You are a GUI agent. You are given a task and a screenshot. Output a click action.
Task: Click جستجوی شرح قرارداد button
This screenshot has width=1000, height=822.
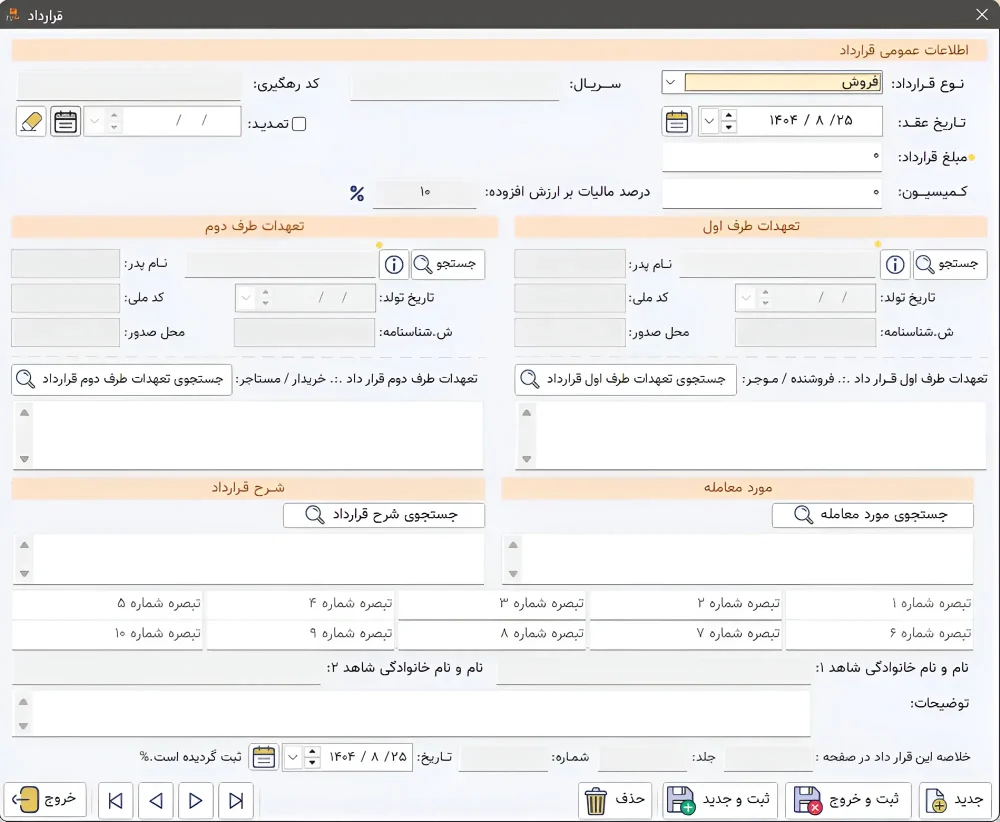coord(384,515)
